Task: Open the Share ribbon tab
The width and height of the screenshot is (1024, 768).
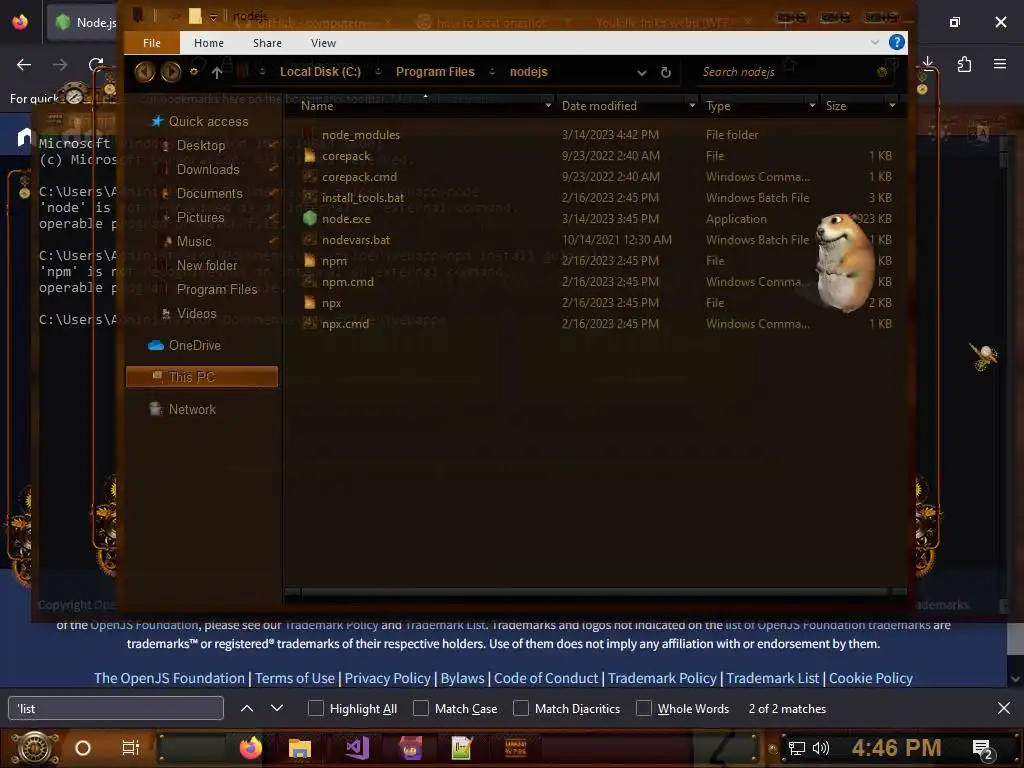Action: (267, 43)
